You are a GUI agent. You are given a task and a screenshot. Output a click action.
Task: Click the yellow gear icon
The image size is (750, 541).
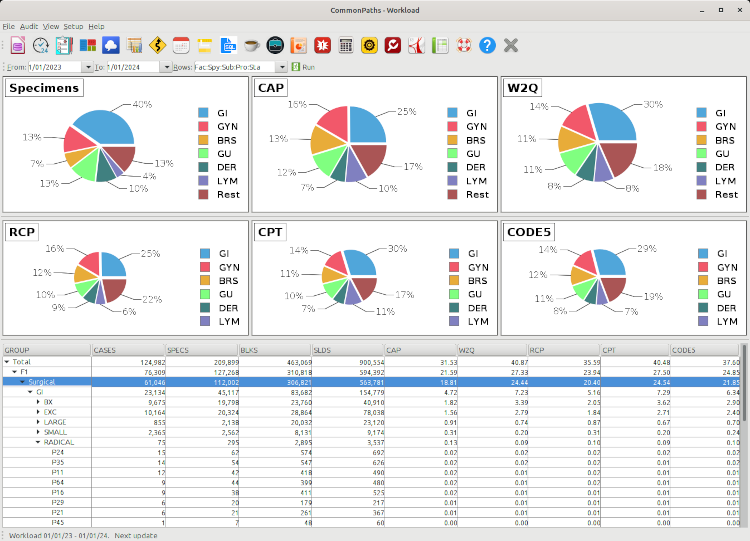(369, 45)
